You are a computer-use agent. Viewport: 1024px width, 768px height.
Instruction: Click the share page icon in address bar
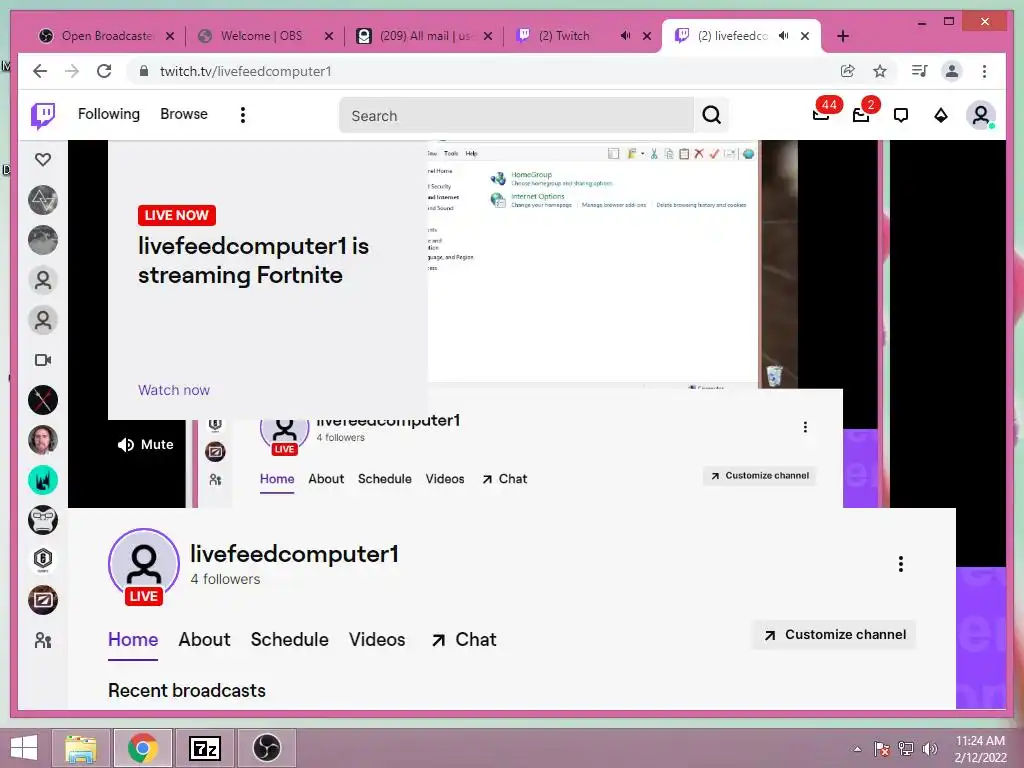pos(847,71)
